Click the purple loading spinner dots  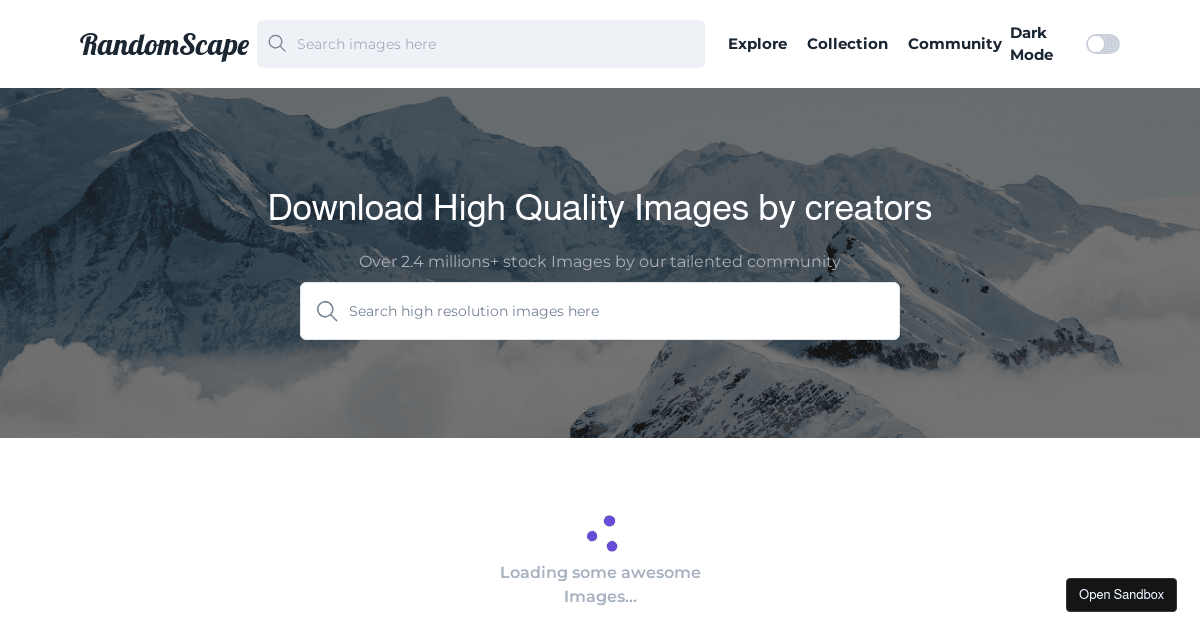(602, 534)
